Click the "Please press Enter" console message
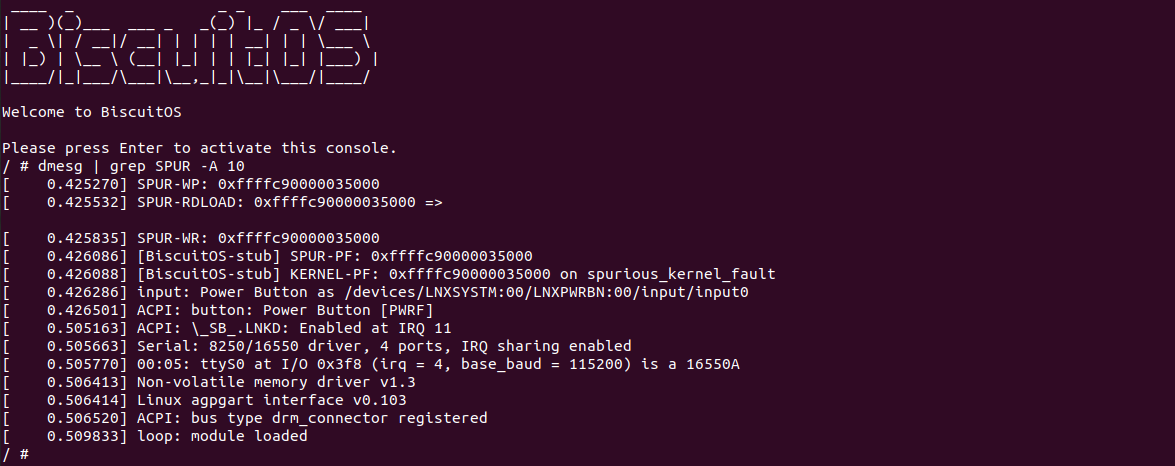This screenshot has width=1175, height=466. pyautogui.click(x=199, y=148)
